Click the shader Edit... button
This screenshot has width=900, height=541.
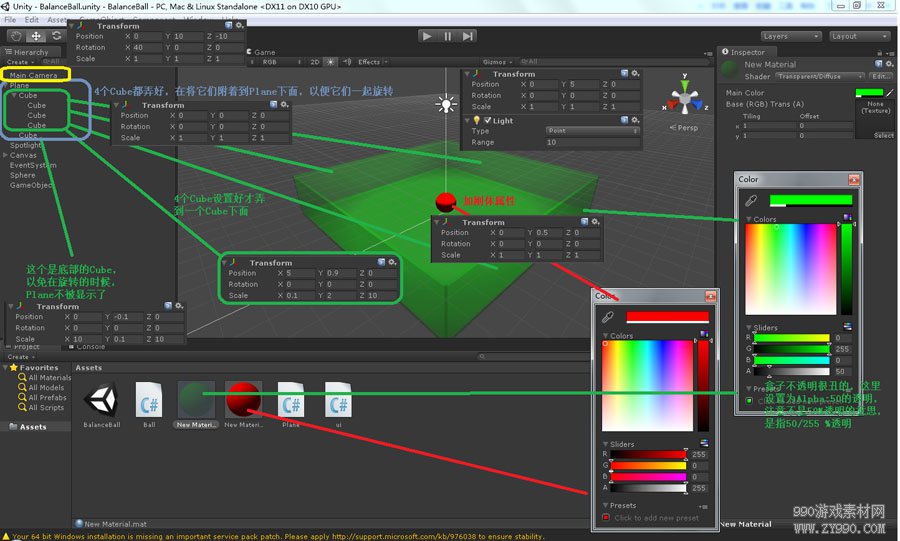tap(880, 76)
